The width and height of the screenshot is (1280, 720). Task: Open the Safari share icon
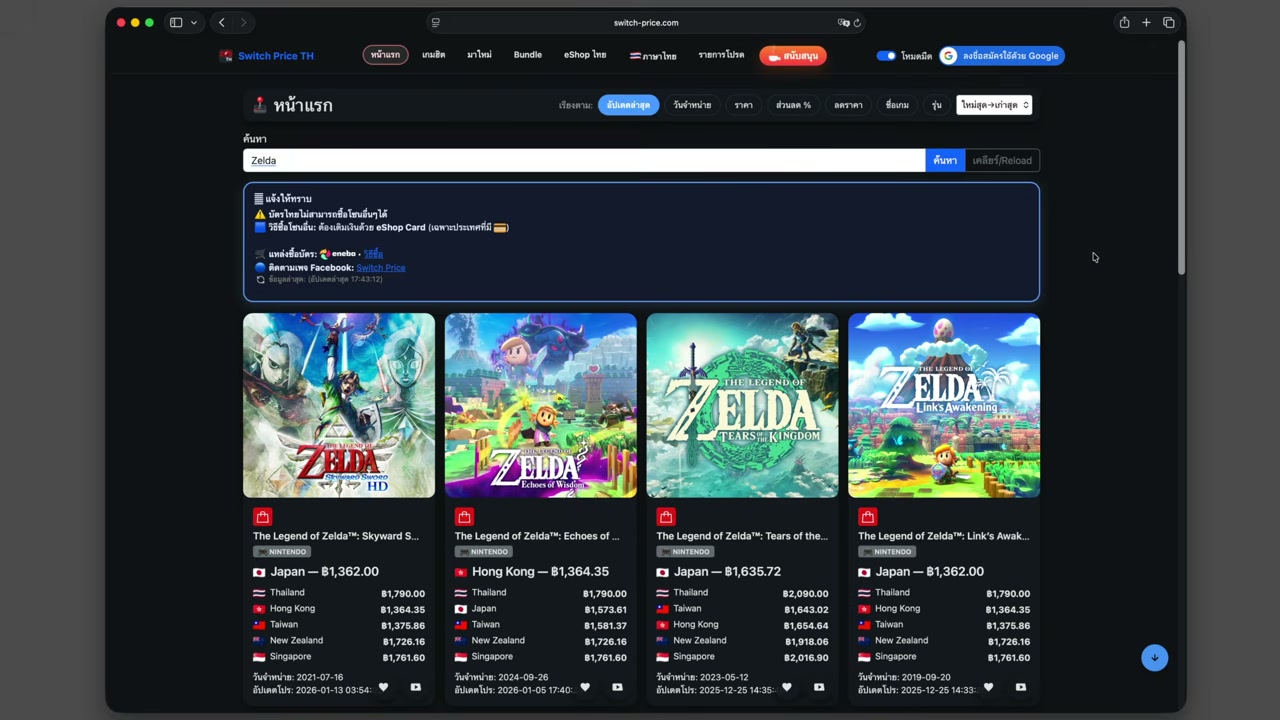tap(1124, 22)
